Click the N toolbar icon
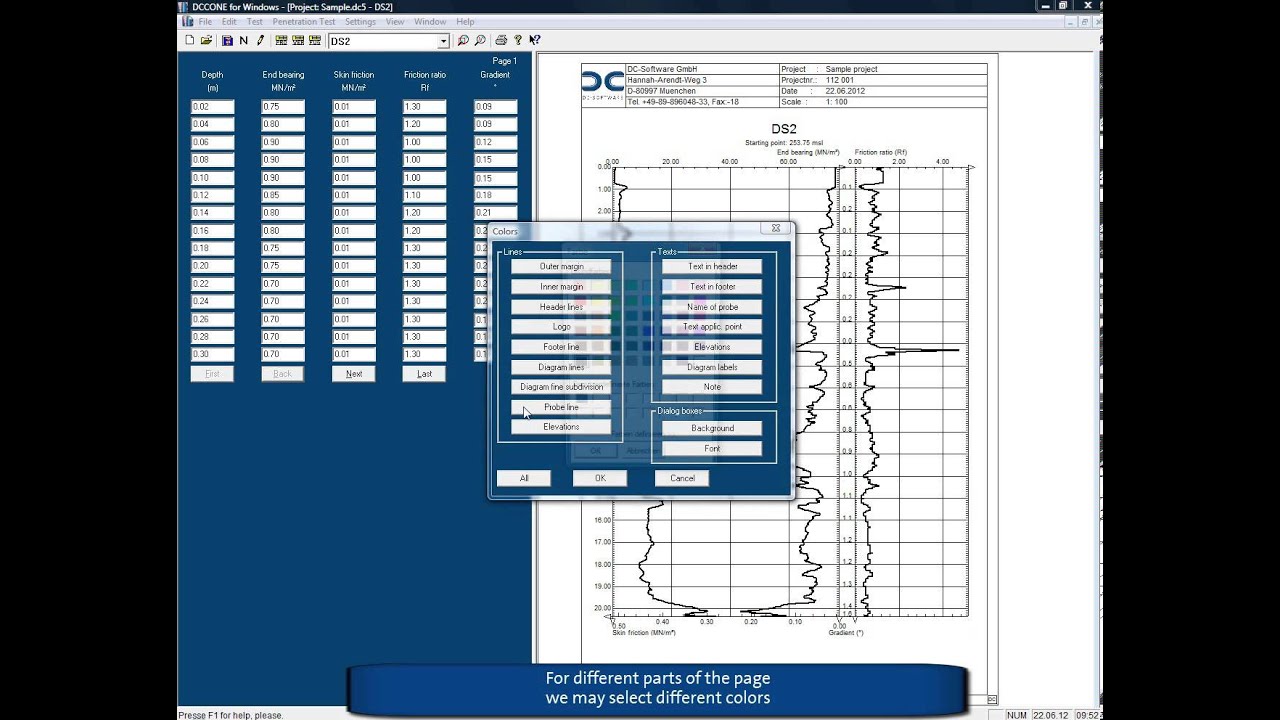This screenshot has height=720, width=1280. pos(243,41)
